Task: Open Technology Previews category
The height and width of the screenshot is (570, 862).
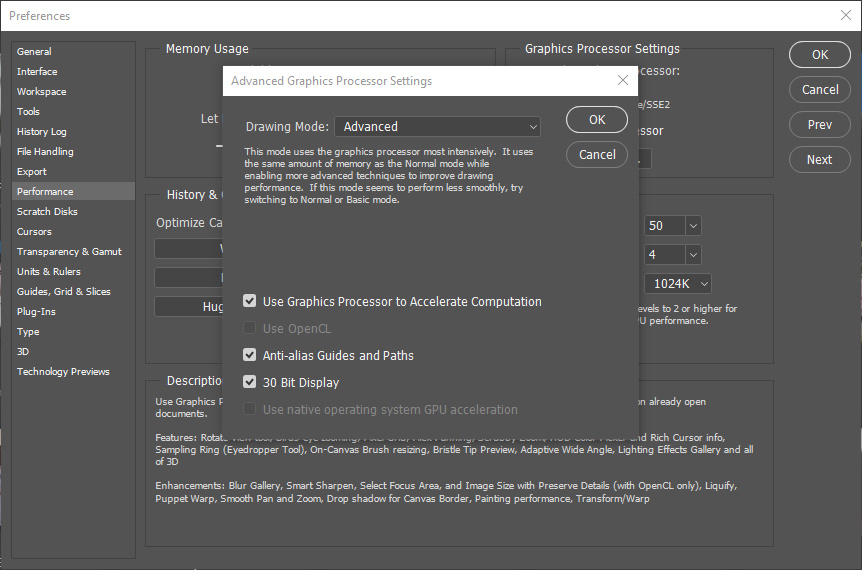Action: tap(73, 372)
